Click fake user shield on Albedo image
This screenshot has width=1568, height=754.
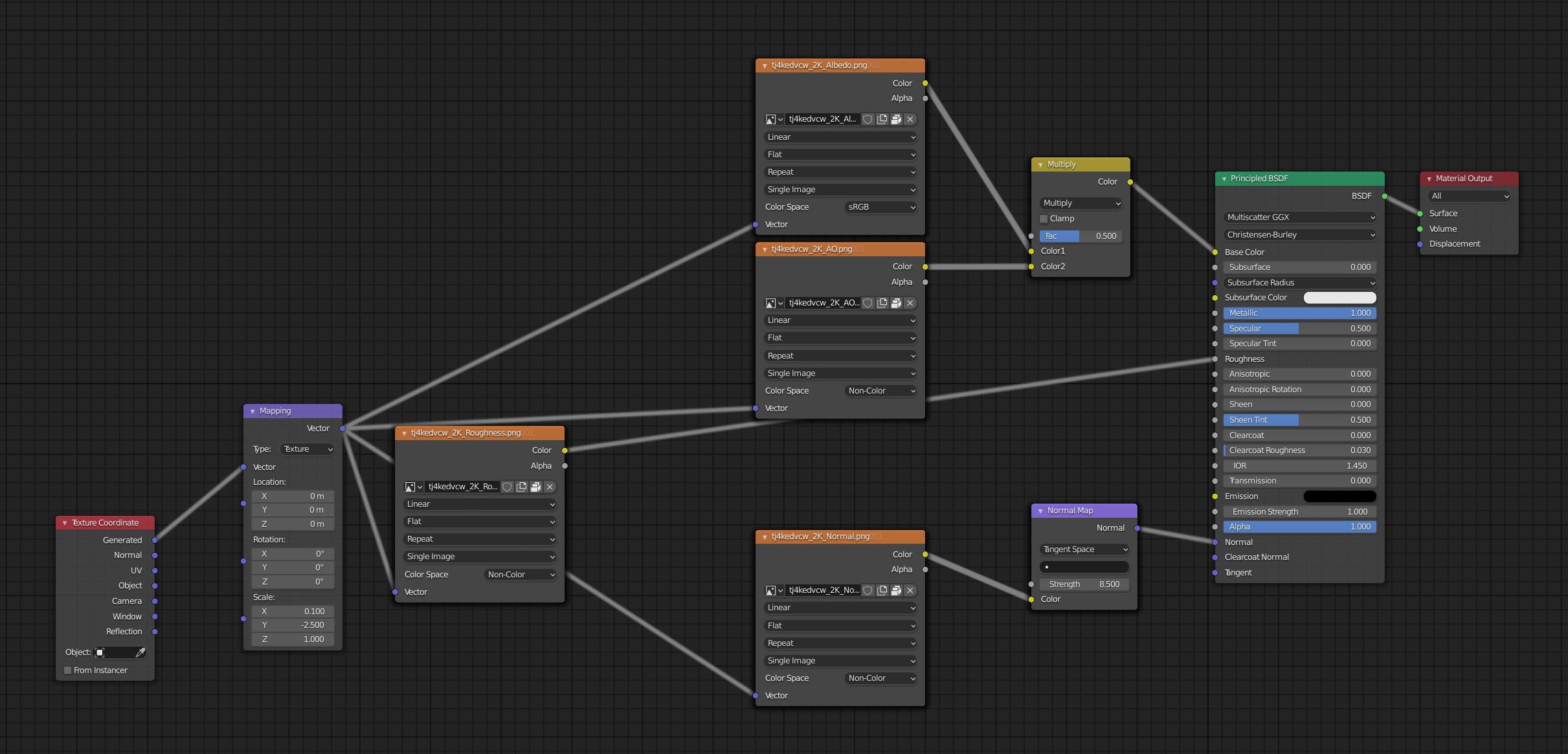tap(868, 119)
